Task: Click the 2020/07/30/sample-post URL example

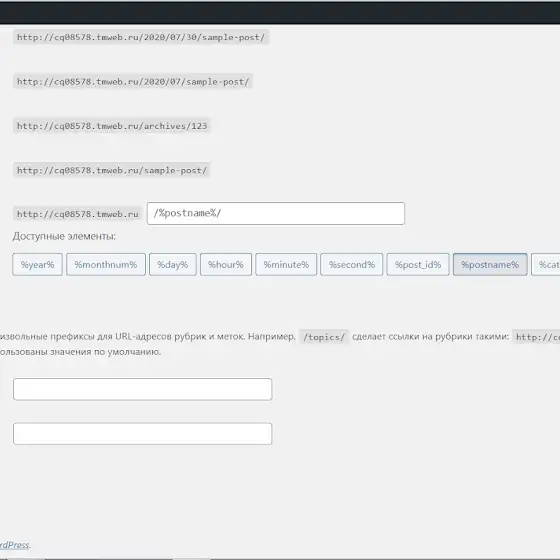Action: (x=141, y=37)
